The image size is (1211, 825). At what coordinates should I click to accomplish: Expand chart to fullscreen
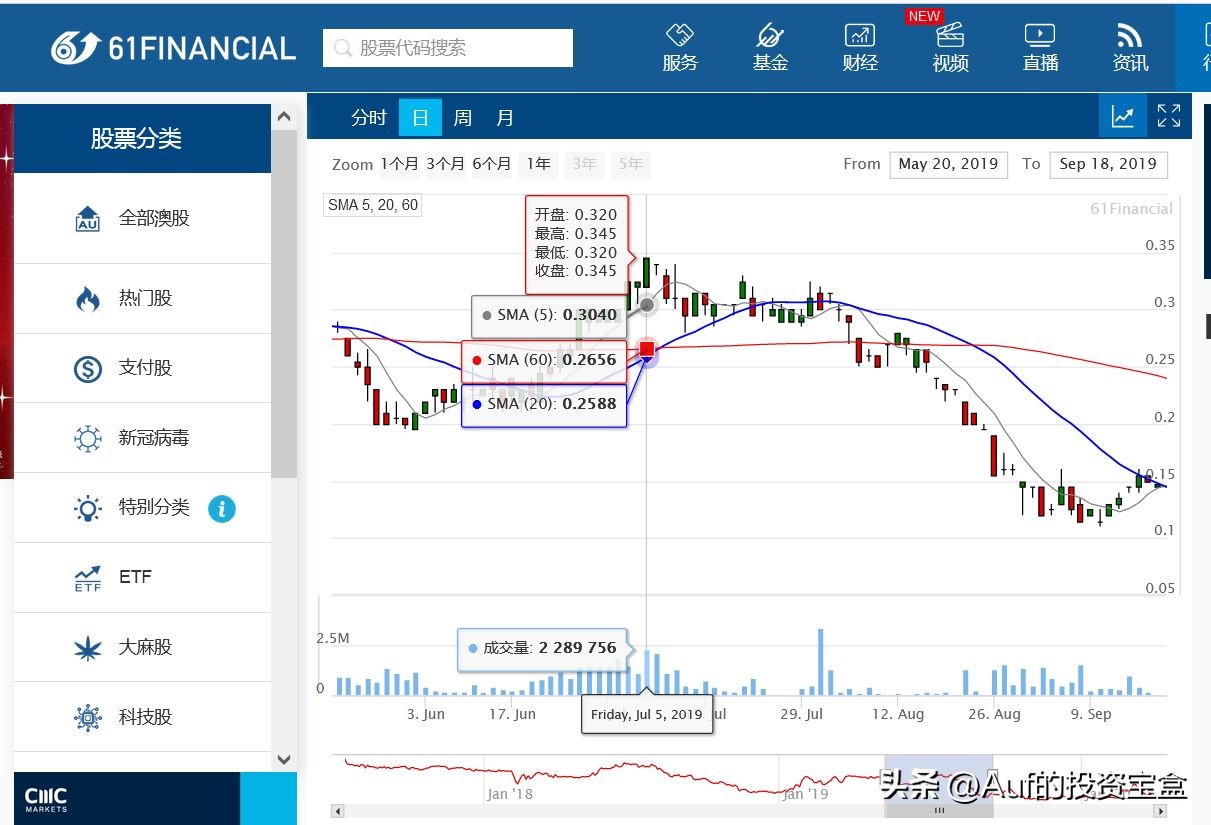click(1169, 116)
